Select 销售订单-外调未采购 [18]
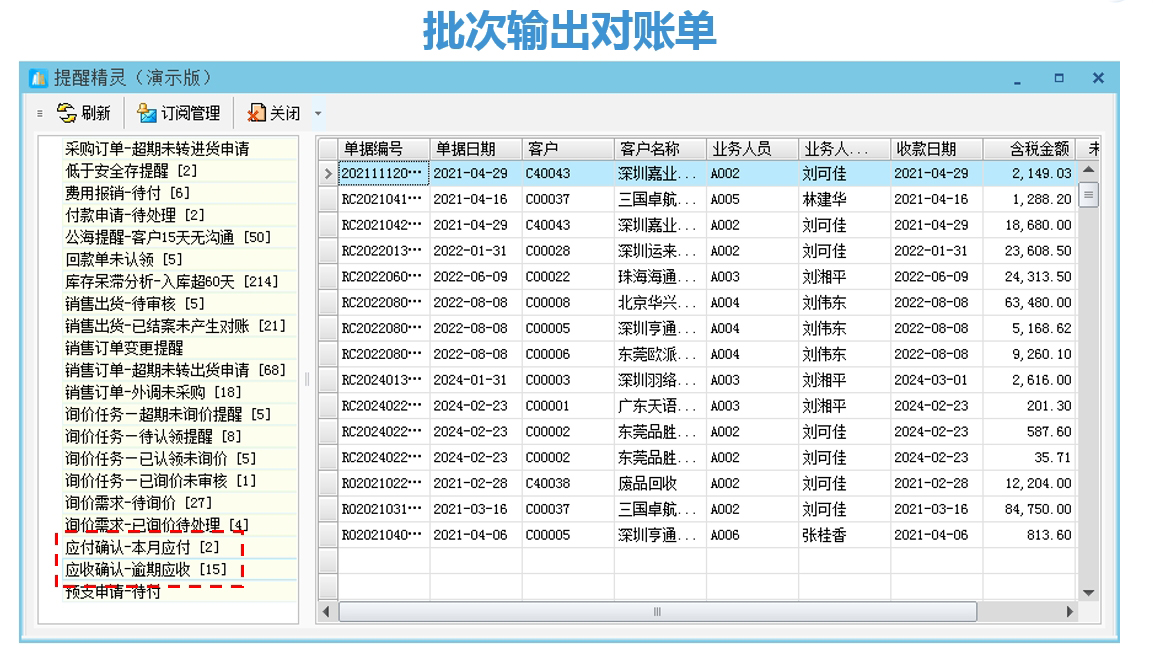This screenshot has height=668, width=1156. (153, 392)
